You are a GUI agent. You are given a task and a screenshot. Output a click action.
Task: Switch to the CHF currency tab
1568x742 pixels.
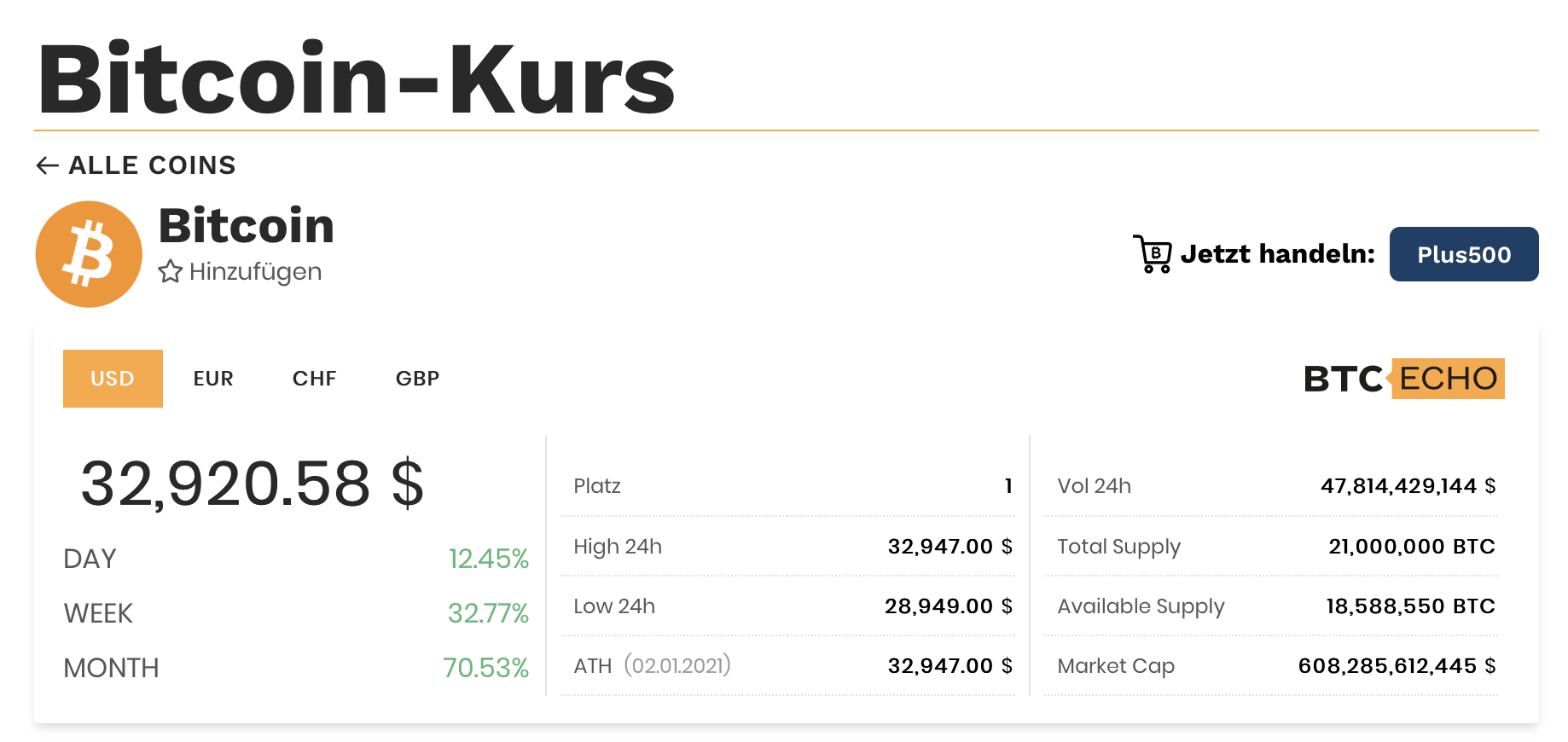click(315, 379)
